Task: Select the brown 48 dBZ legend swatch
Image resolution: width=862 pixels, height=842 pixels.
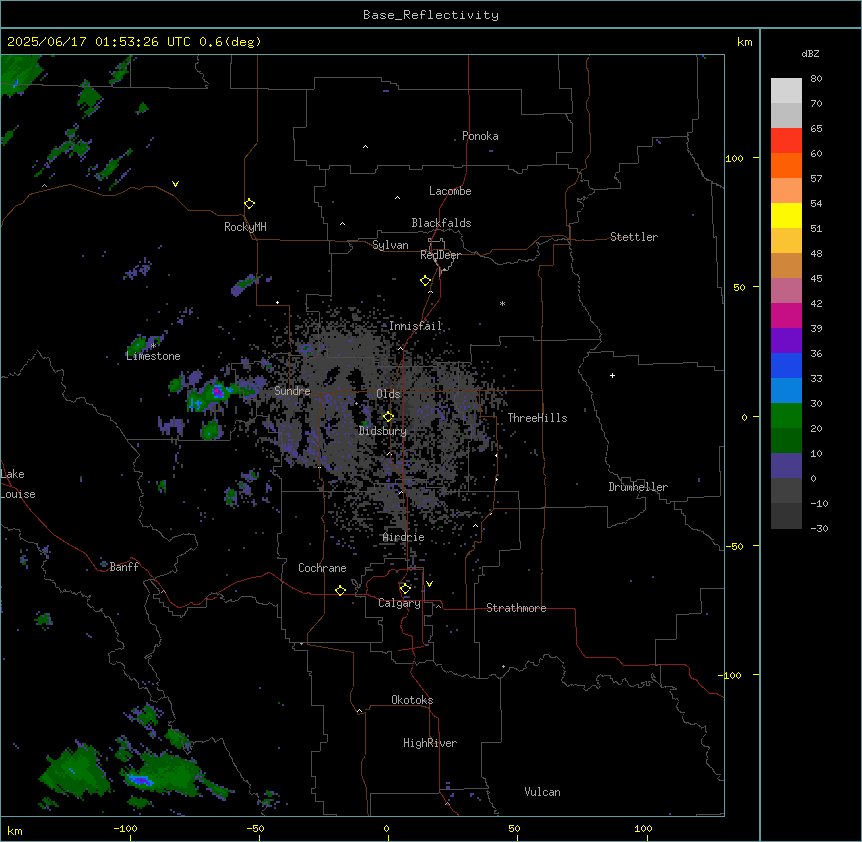Action: (x=786, y=265)
